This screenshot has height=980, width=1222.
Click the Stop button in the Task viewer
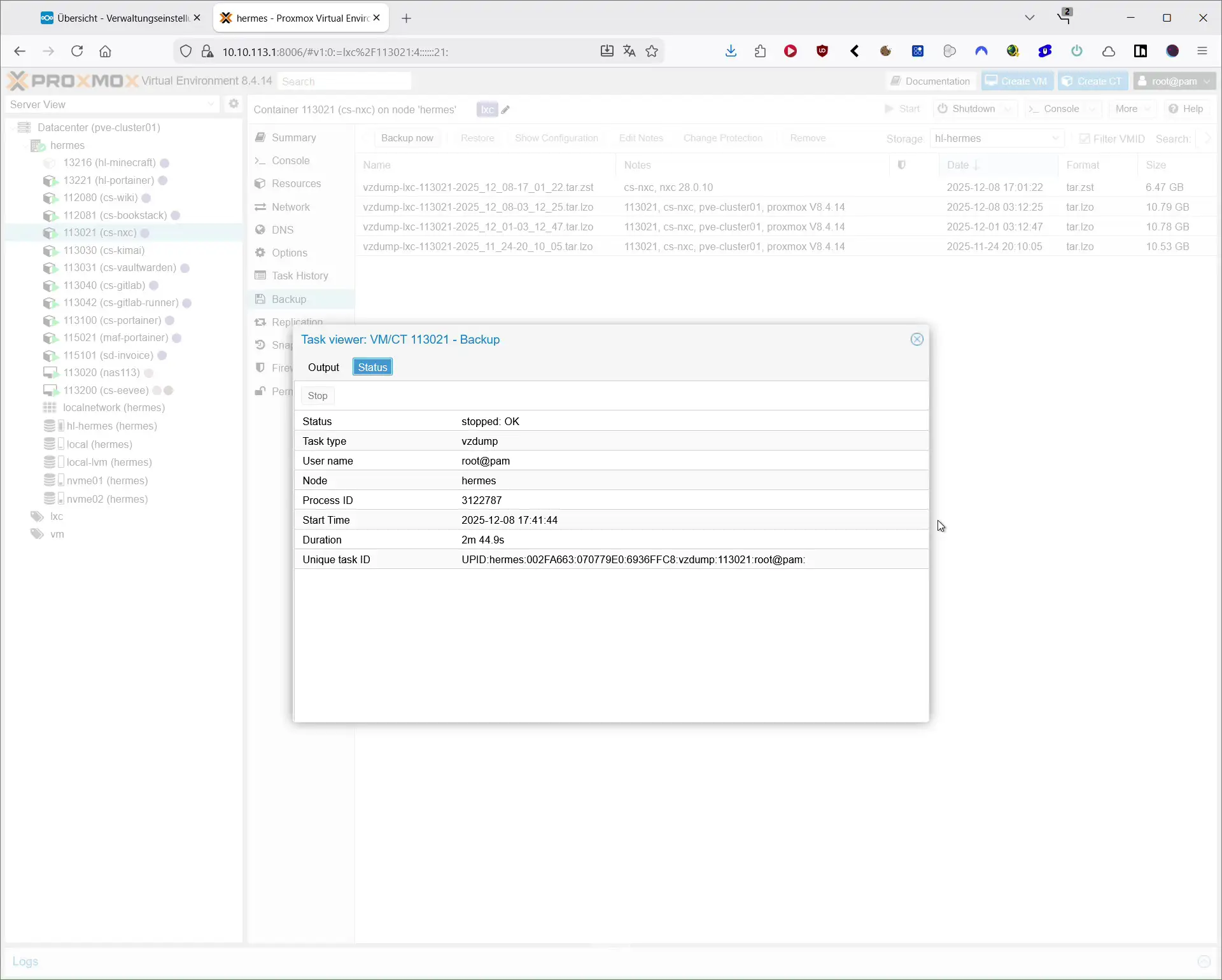[x=318, y=395]
